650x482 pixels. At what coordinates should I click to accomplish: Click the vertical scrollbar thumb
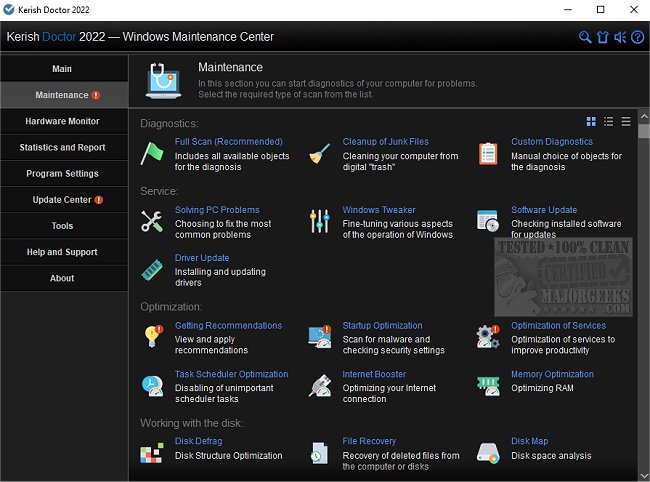point(644,131)
